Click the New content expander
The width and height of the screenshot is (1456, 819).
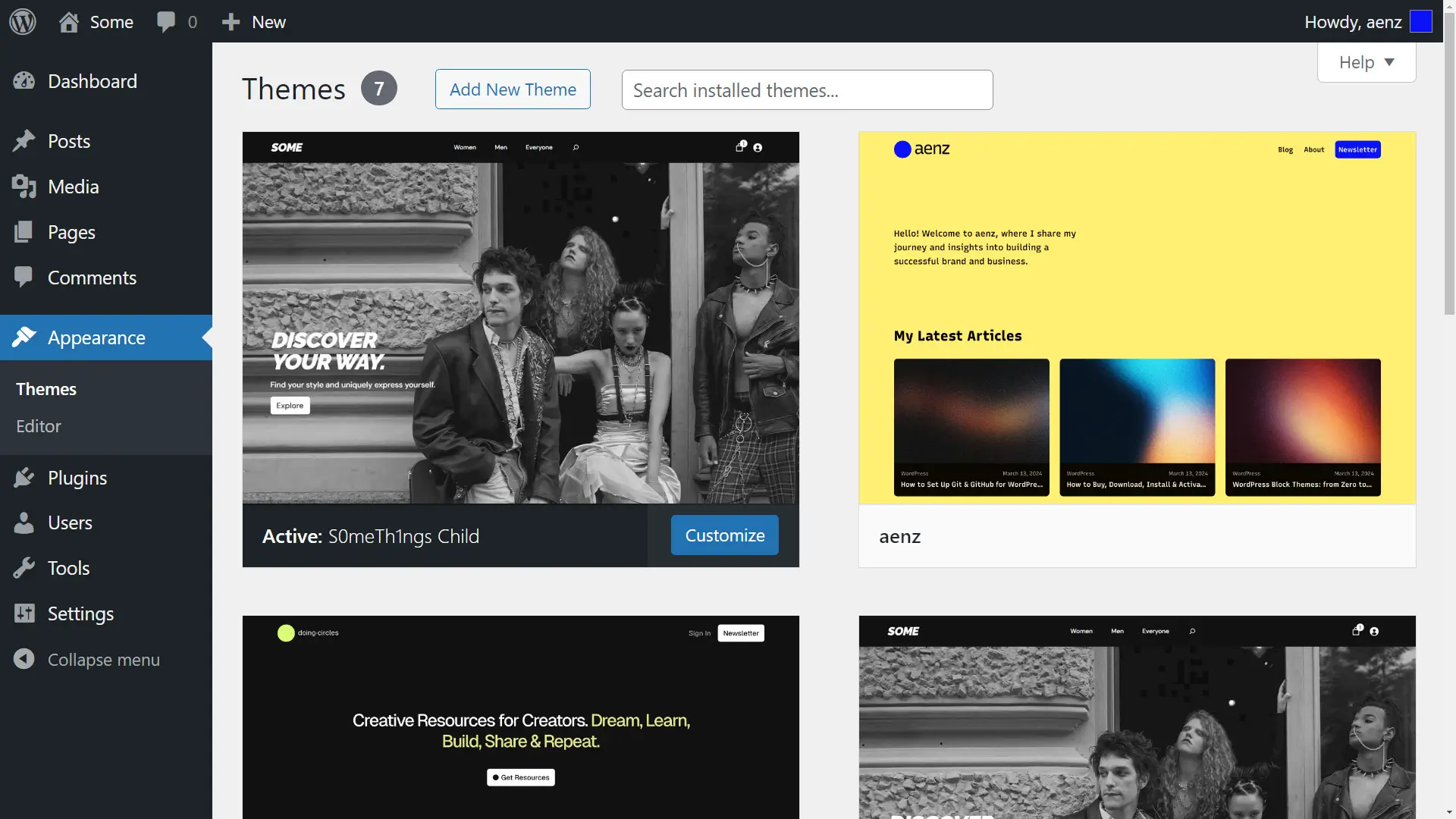click(x=253, y=22)
